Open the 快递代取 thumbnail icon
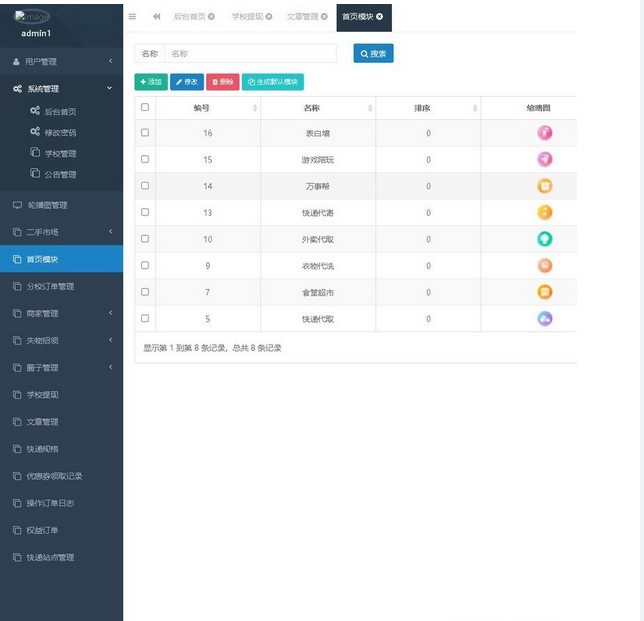The height and width of the screenshot is (621, 644). coord(545,318)
